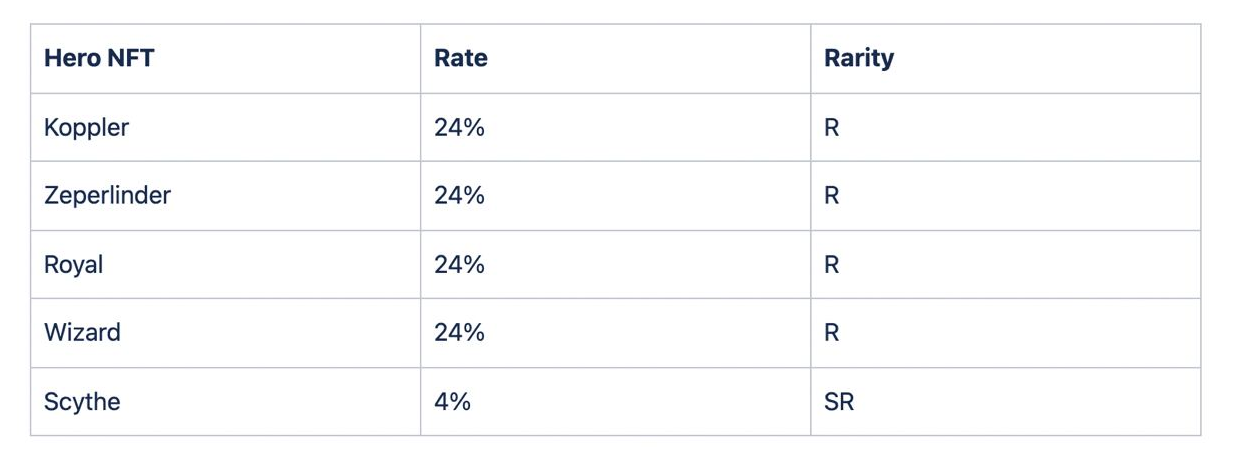The width and height of the screenshot is (1235, 451).
Task: Click the 24% rate in the Zeperlinder row
Action: point(459,196)
